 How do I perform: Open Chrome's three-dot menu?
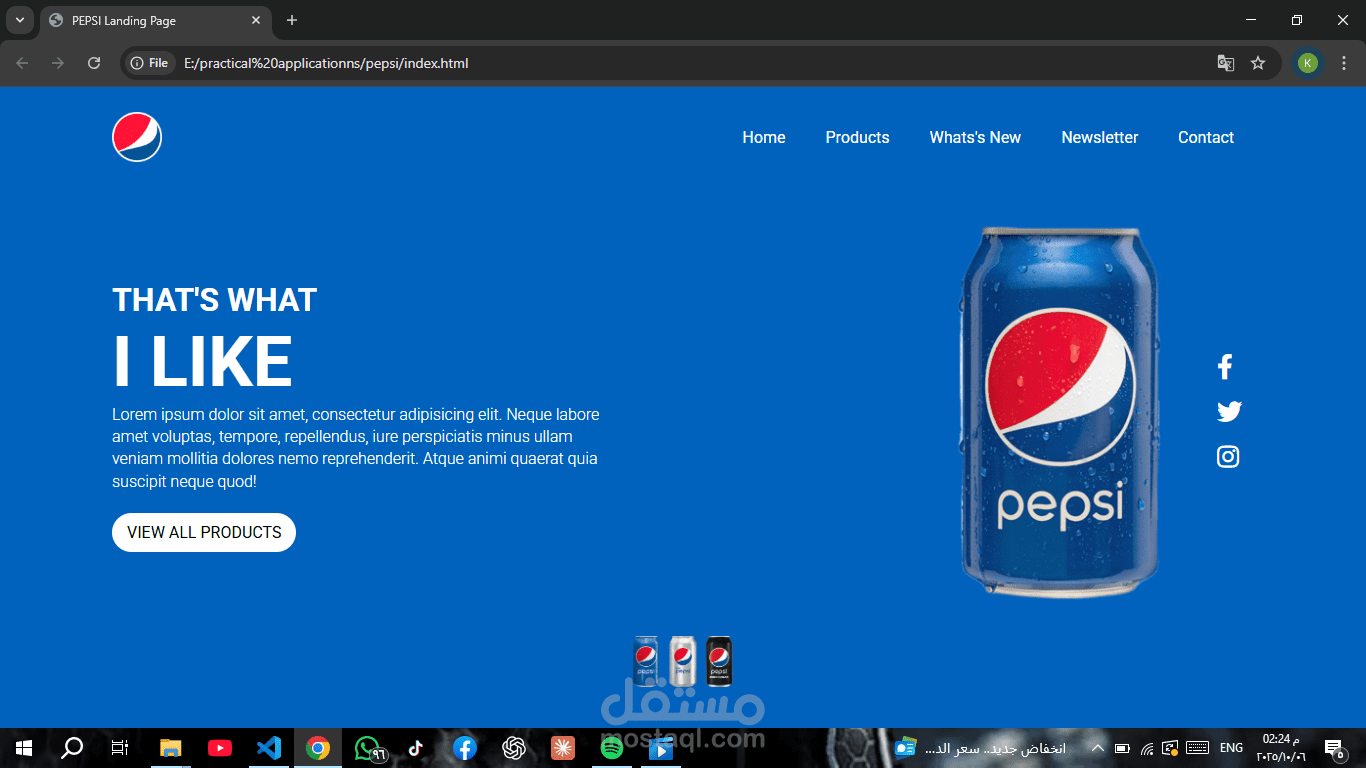(x=1344, y=62)
